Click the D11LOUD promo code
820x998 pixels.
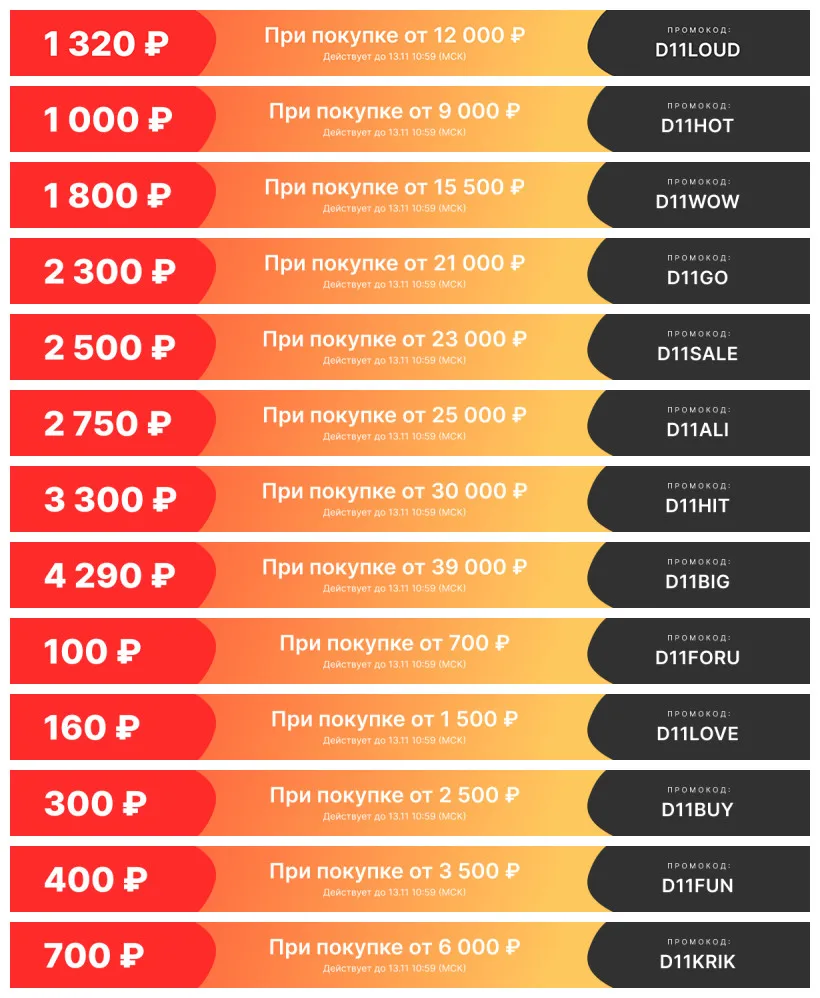698,49
